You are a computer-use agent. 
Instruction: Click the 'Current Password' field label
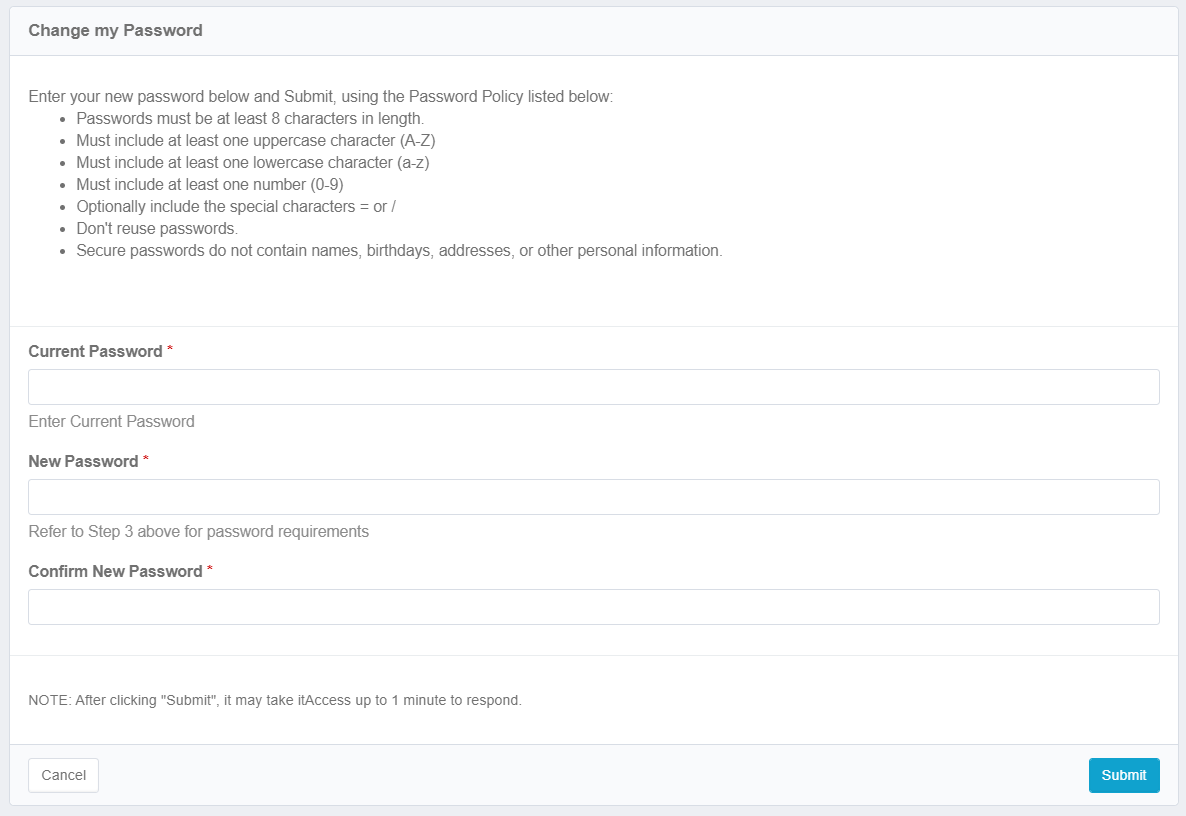95,352
